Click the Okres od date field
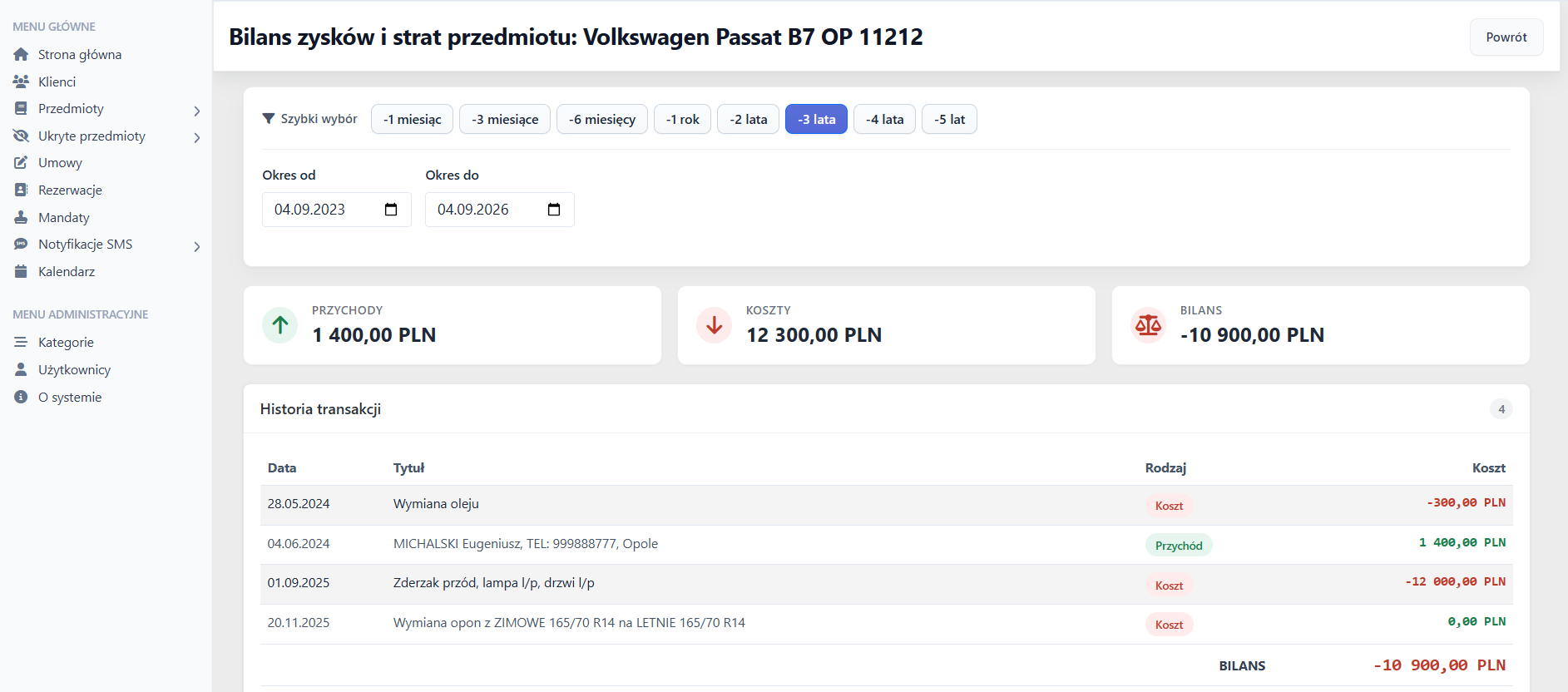This screenshot has height=692, width=1568. click(337, 210)
